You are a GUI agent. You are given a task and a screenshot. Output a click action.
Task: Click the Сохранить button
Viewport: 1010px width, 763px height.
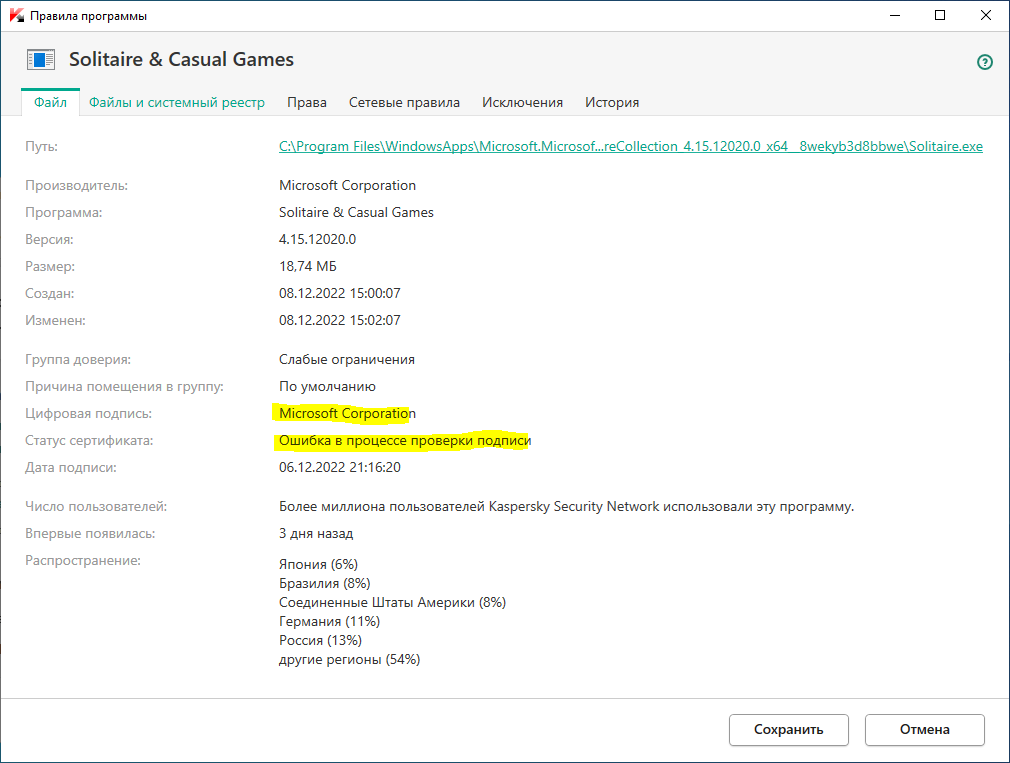point(788,730)
